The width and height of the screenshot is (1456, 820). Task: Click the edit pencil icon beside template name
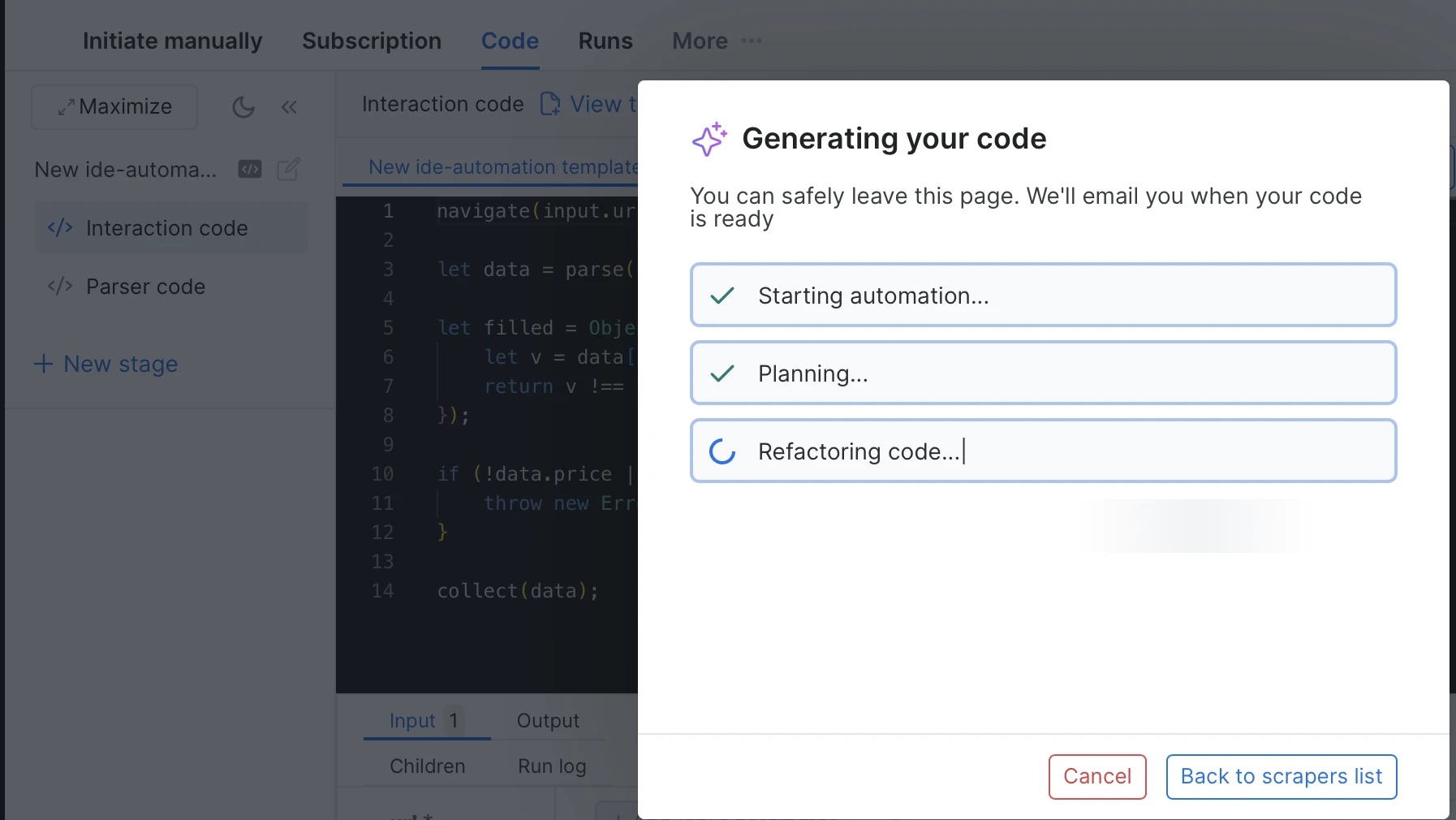(x=289, y=169)
